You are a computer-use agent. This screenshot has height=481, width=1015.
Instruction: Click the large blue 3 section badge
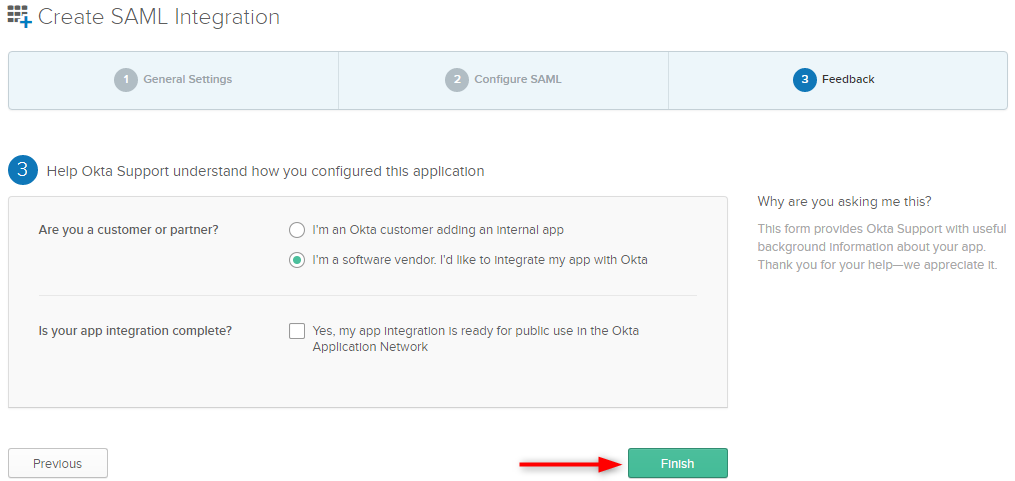tap(23, 171)
